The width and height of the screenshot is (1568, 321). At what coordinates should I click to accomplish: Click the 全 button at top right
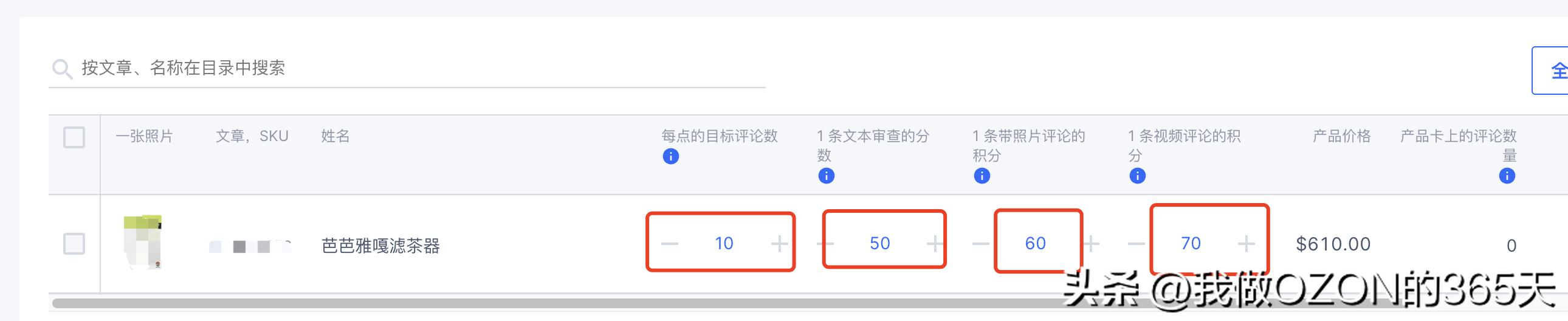(1551, 71)
